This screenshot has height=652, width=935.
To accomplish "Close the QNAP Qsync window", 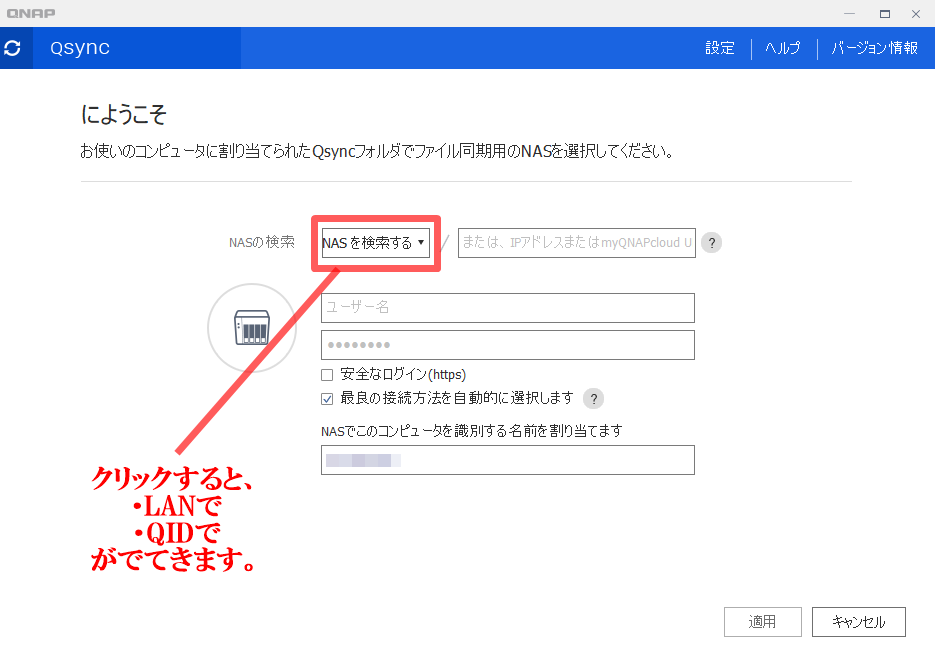I will [x=916, y=14].
